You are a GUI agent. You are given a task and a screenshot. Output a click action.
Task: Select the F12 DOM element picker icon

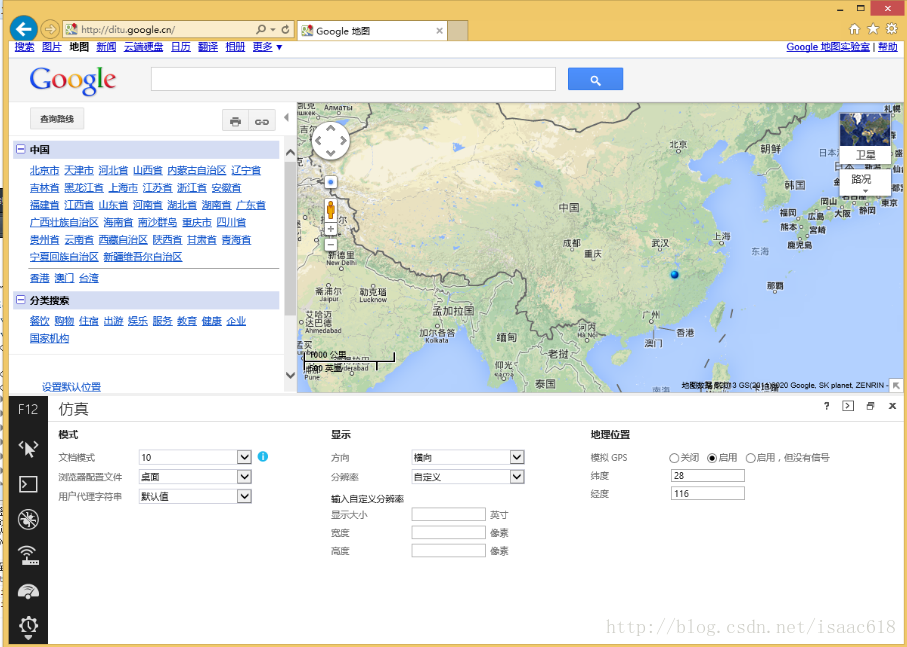[28, 448]
